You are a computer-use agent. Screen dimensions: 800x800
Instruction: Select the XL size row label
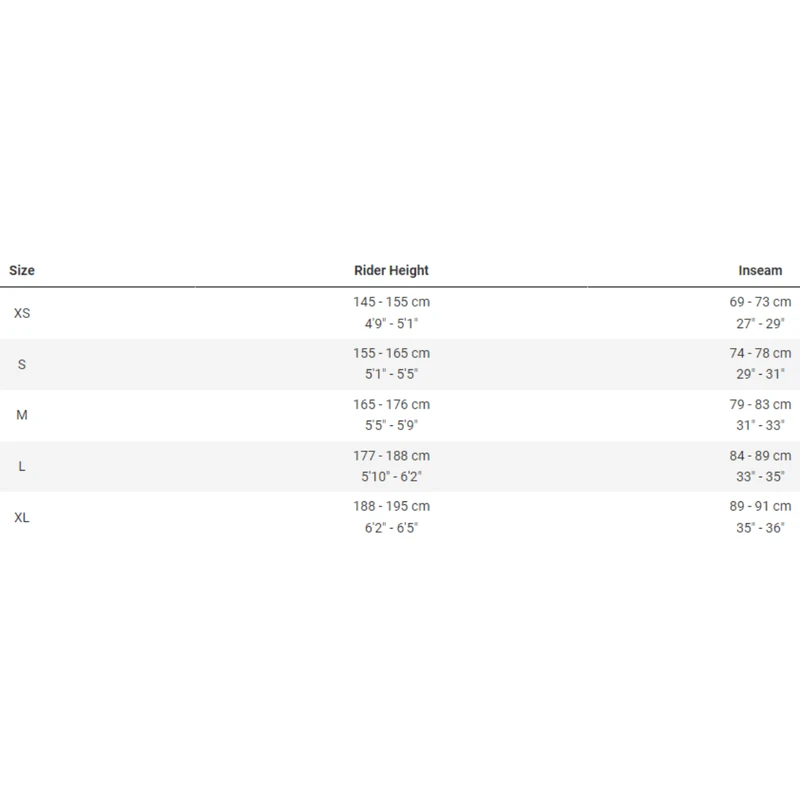point(22,518)
